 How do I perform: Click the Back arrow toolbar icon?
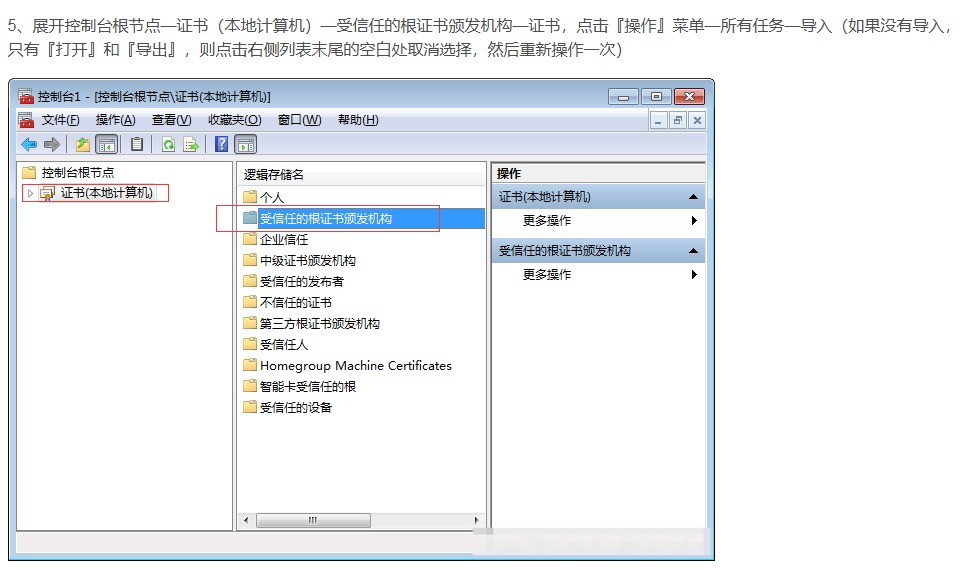pyautogui.click(x=29, y=144)
